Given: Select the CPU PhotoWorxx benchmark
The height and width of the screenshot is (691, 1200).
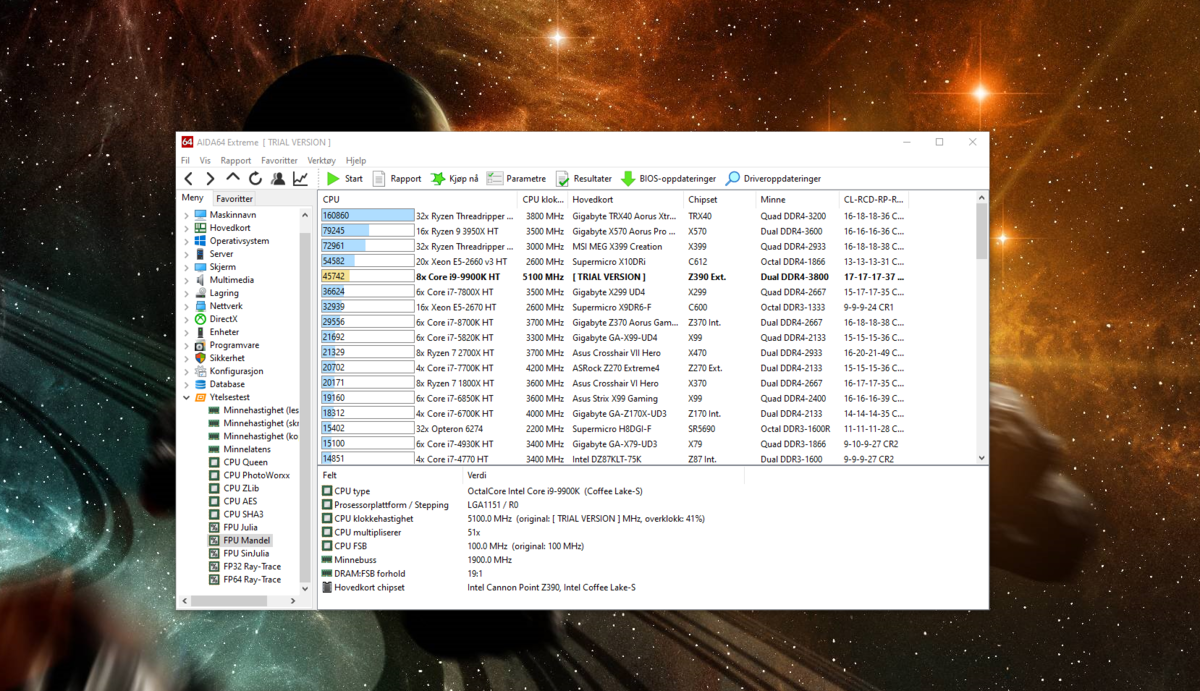Looking at the screenshot, I should (248, 475).
